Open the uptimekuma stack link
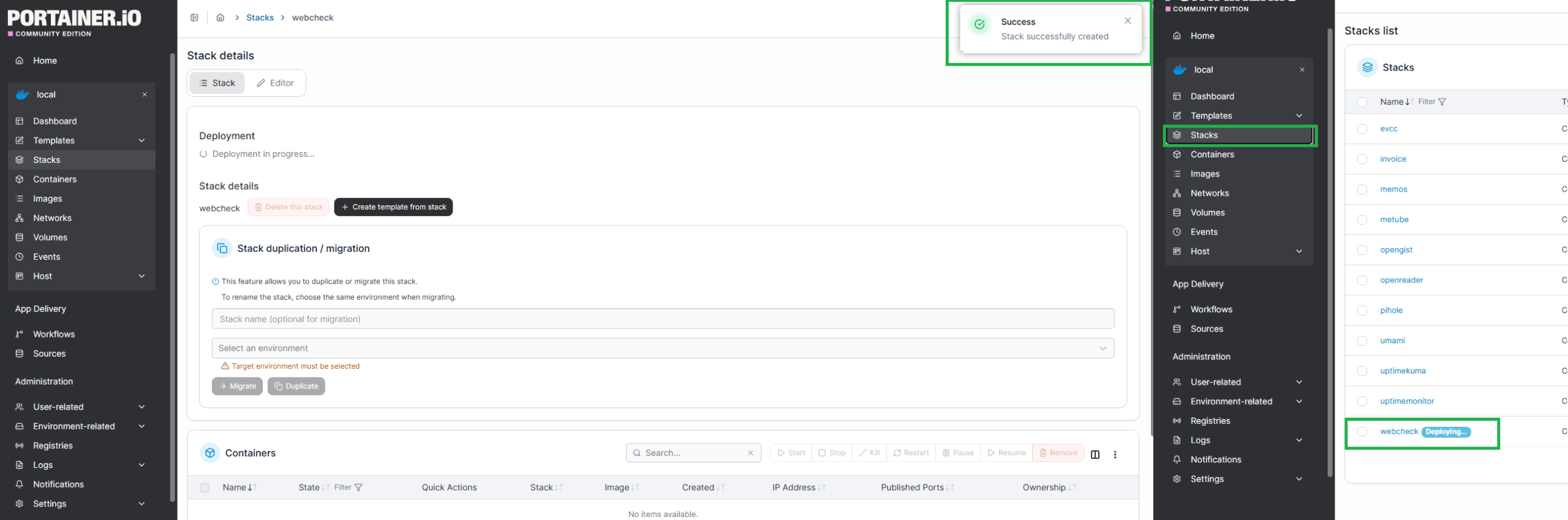 [1403, 371]
